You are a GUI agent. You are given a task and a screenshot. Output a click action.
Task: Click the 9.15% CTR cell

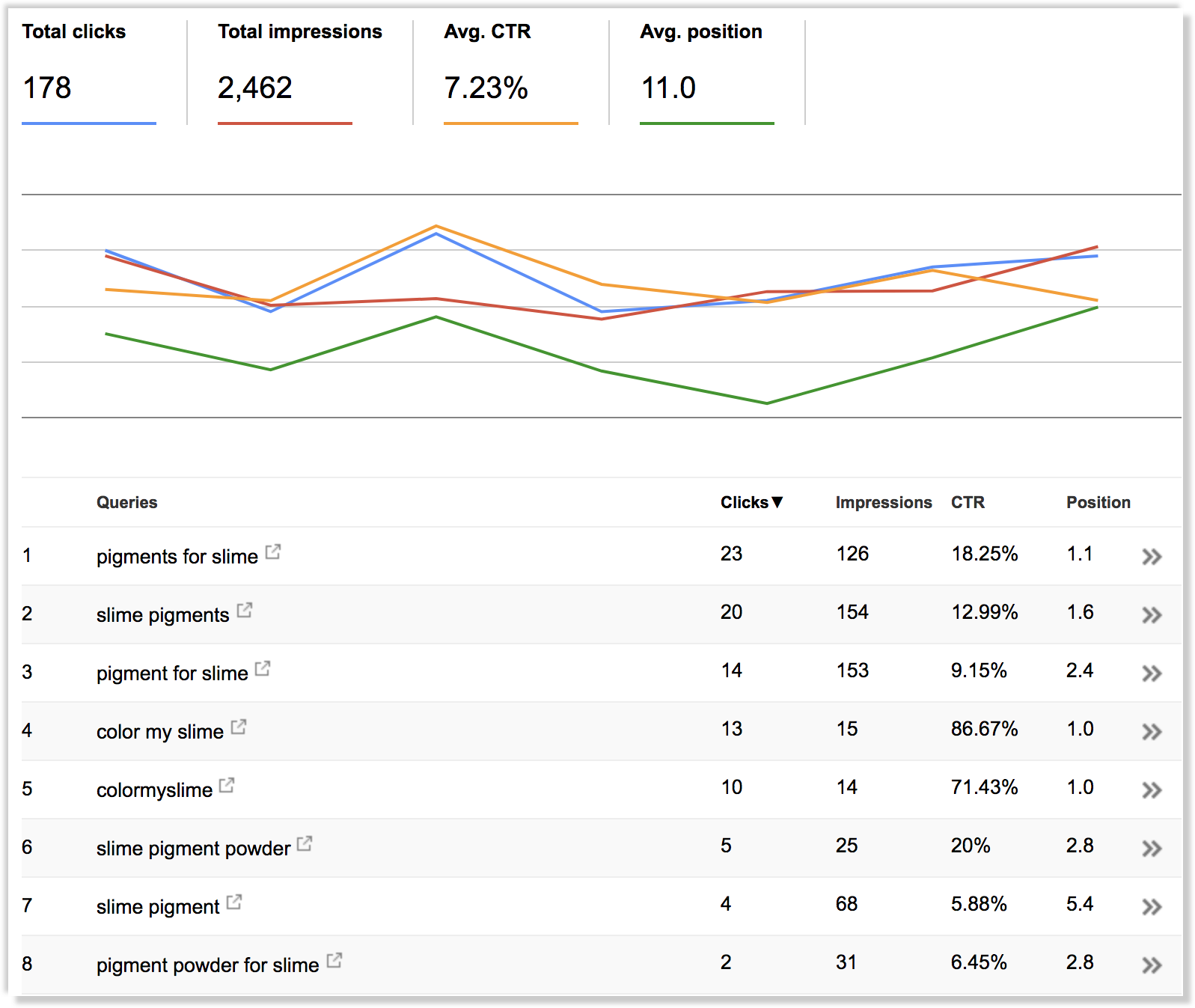click(979, 671)
